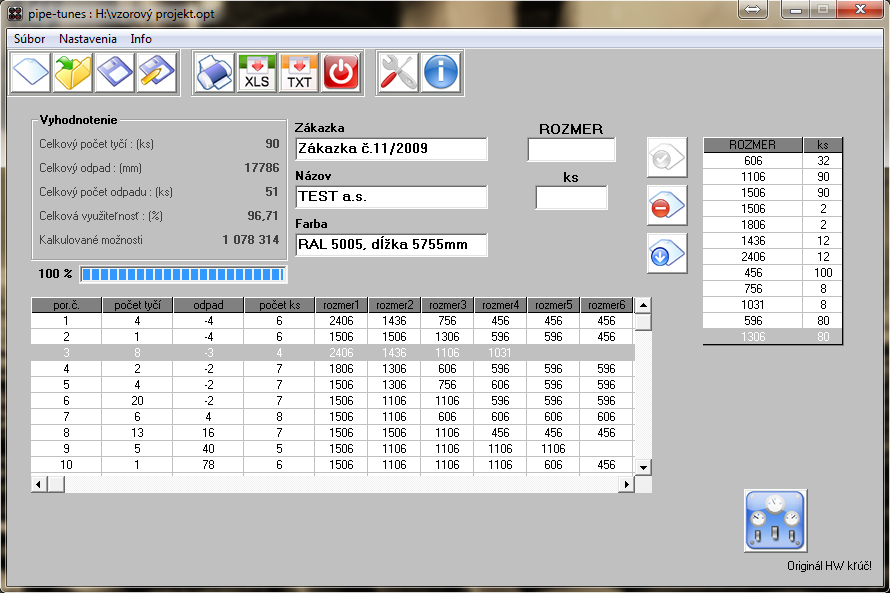
Task: Open settings with the wrench and screwdriver icon
Action: tap(398, 73)
